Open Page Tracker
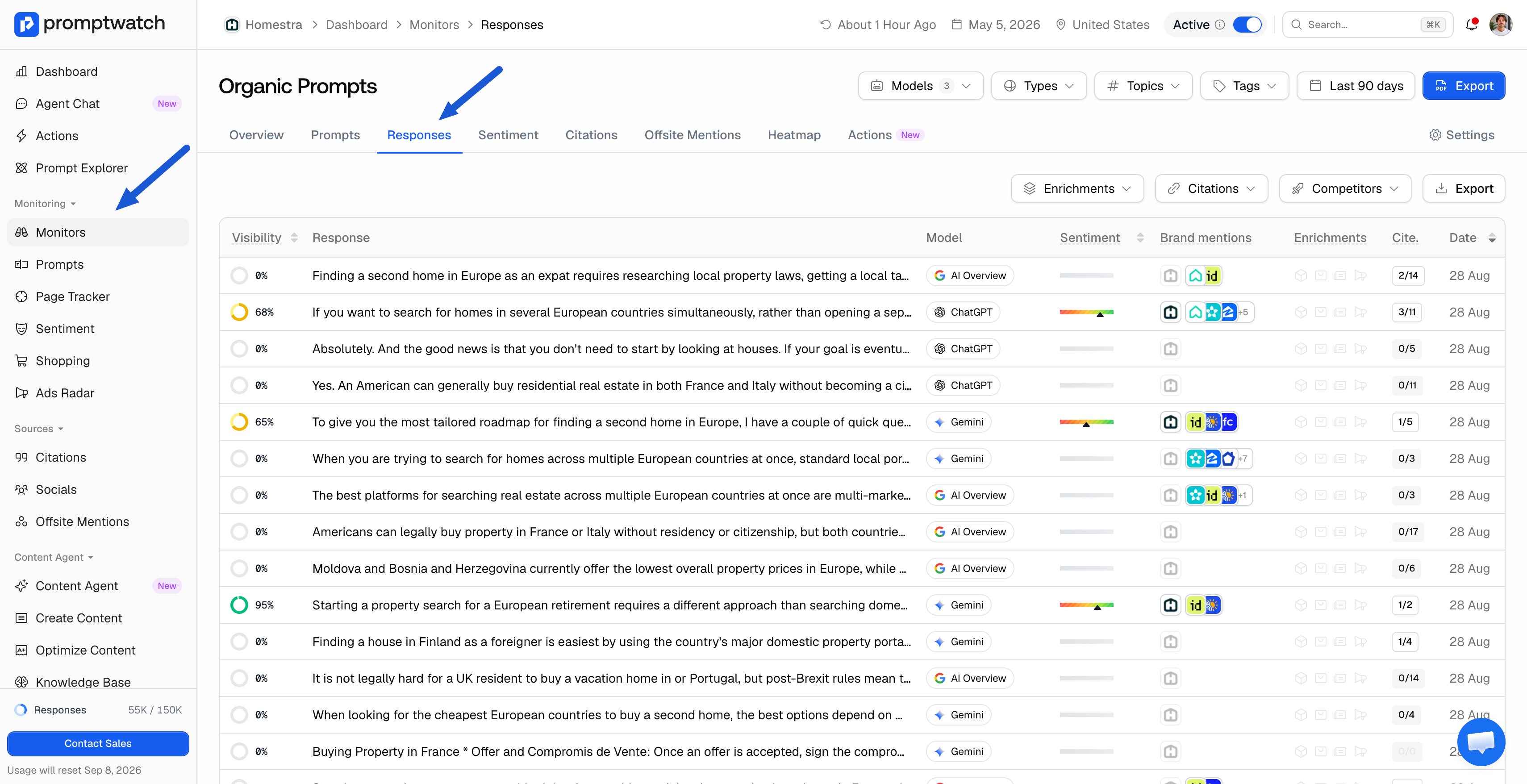 pos(98,296)
